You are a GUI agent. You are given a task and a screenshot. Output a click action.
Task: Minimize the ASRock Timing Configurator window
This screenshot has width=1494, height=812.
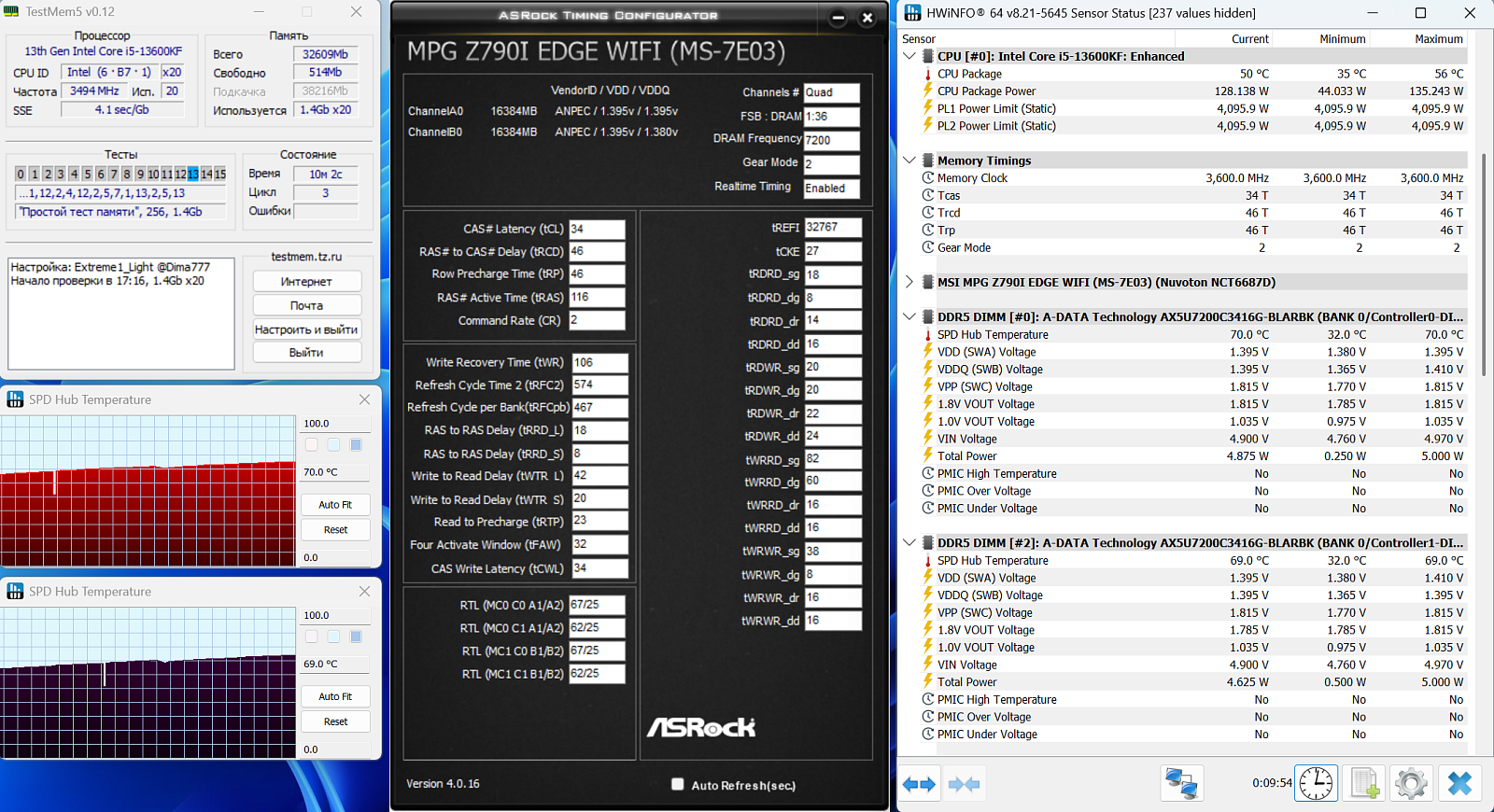pyautogui.click(x=838, y=18)
